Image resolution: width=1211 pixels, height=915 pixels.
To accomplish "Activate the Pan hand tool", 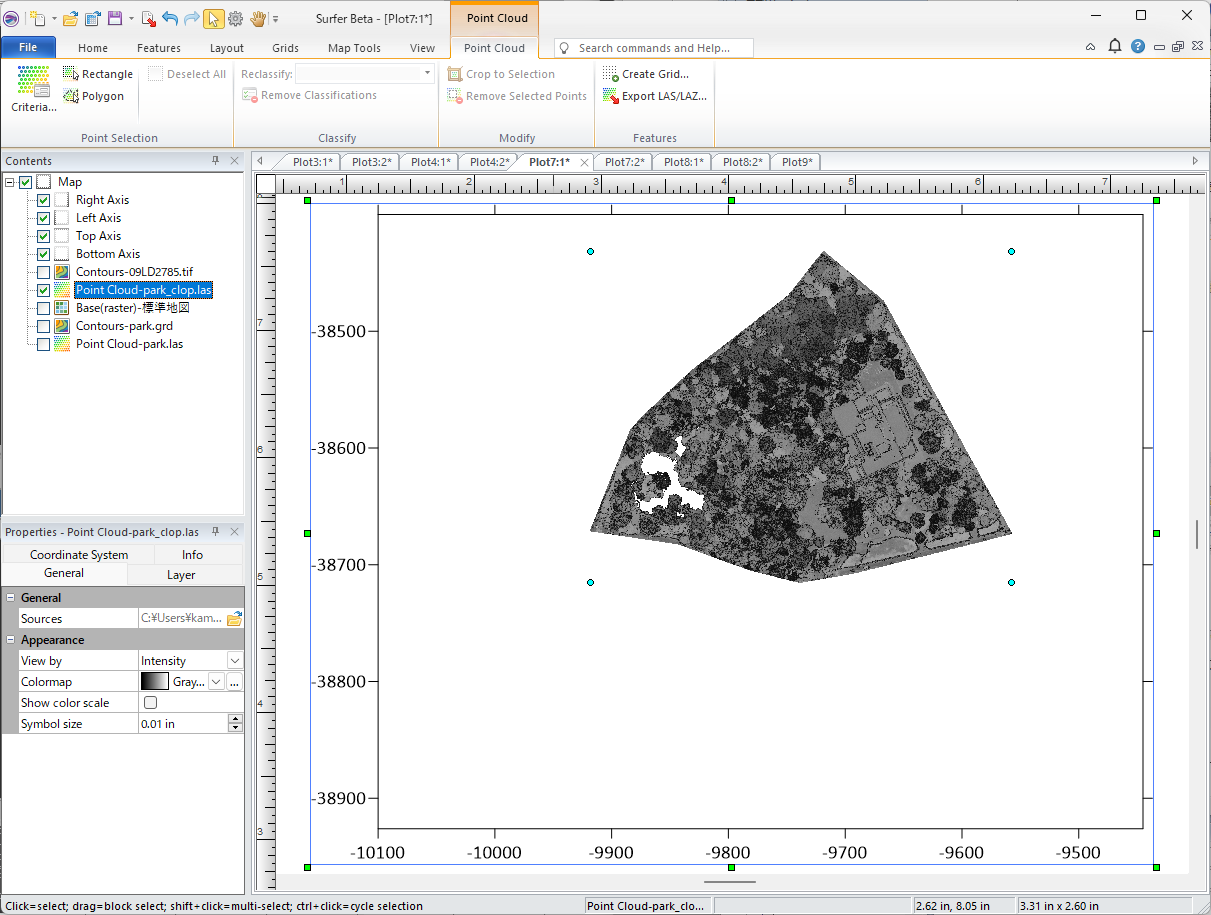I will [258, 19].
